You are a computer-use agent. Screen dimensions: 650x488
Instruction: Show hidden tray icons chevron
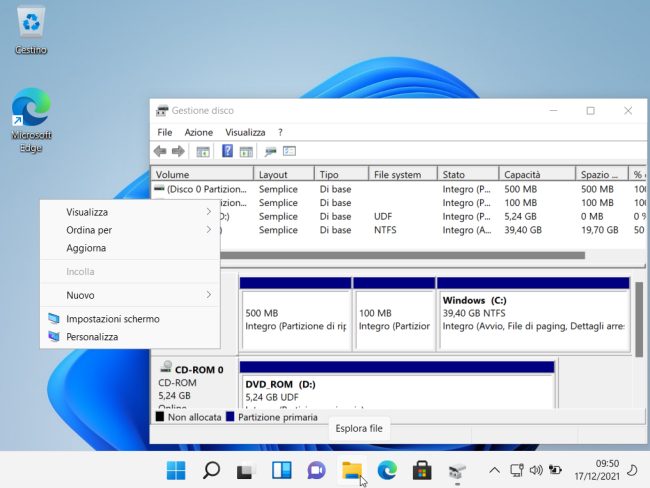tap(494, 470)
